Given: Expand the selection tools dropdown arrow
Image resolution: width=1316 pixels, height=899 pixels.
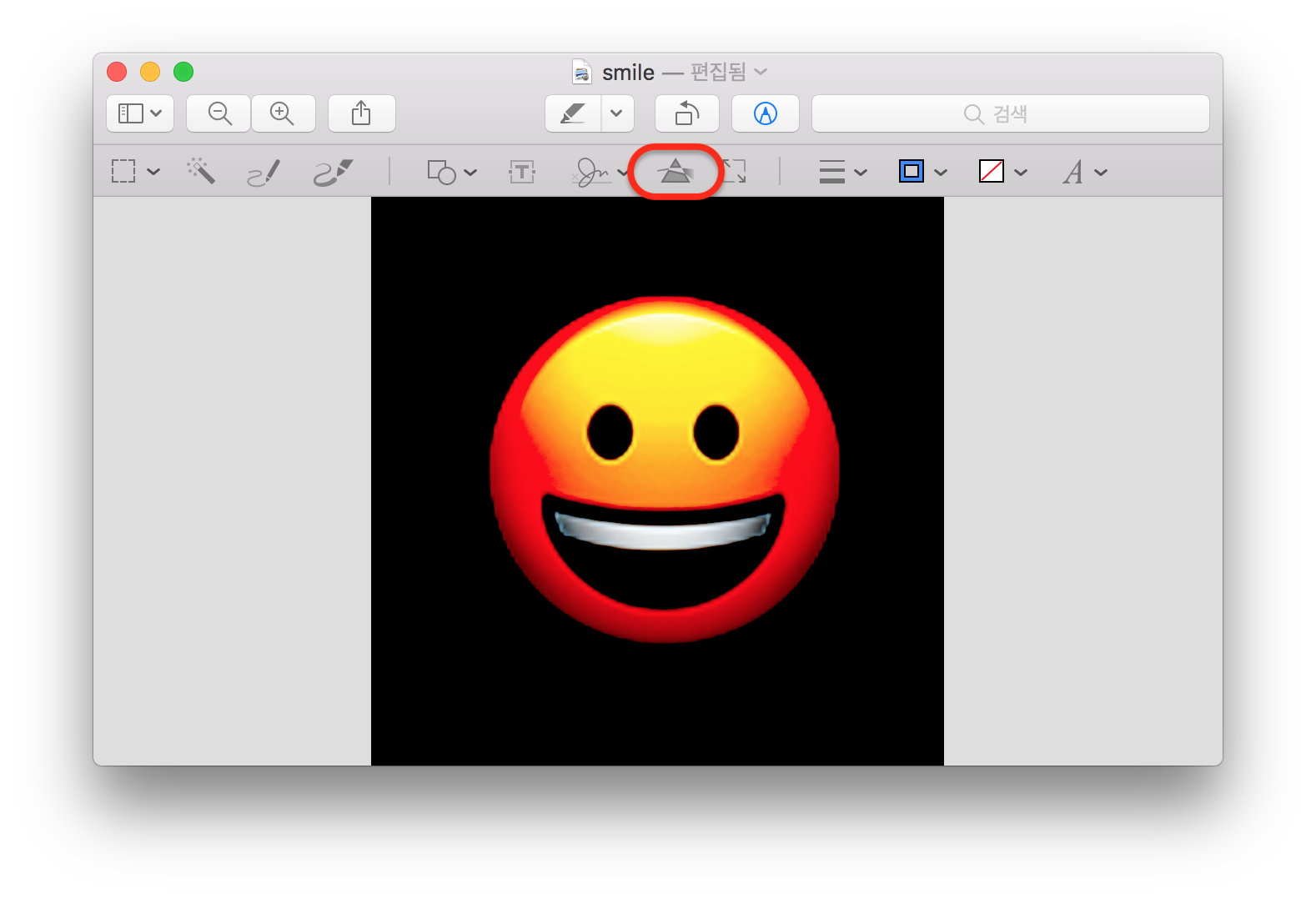Looking at the screenshot, I should click(153, 172).
